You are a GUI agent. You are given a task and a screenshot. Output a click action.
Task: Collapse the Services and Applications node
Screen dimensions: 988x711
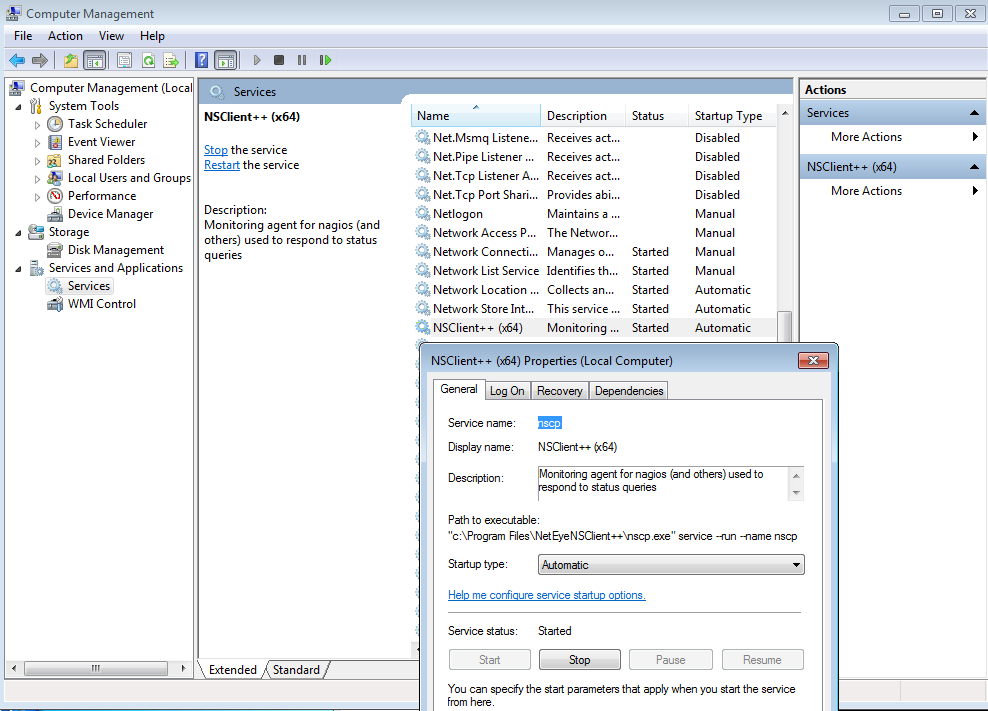point(18,269)
